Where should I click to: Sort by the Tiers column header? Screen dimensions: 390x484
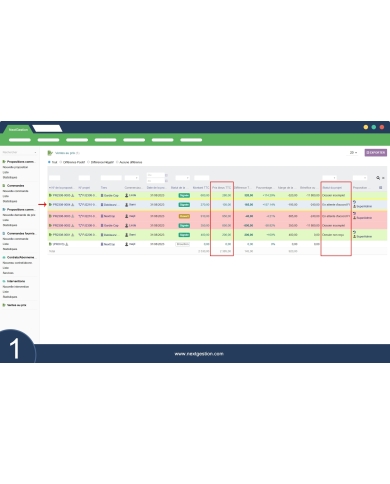[x=104, y=188]
